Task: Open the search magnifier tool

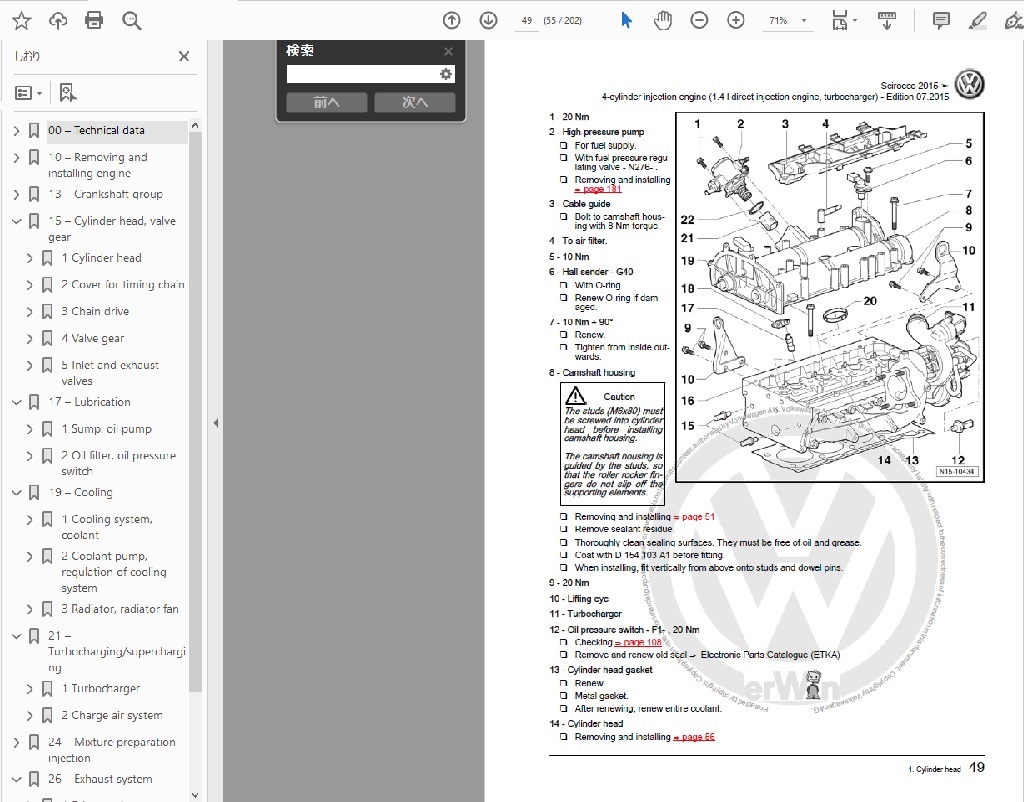Action: tap(131, 21)
